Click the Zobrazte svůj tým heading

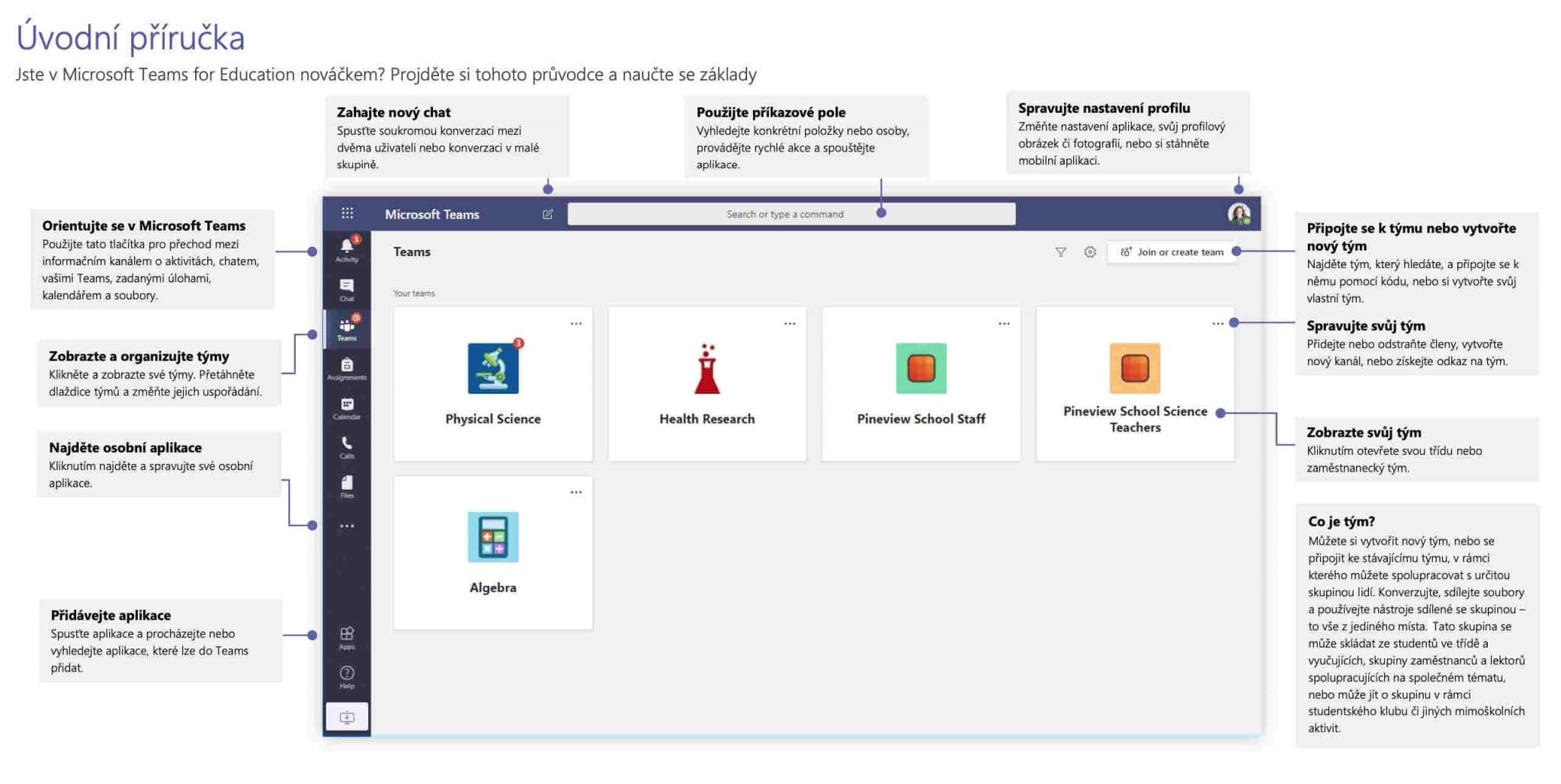click(1364, 433)
